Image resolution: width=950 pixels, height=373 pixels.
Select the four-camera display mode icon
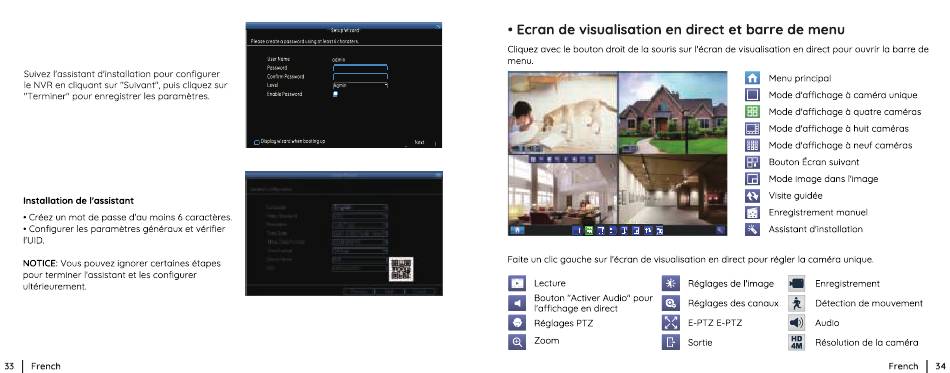click(751, 111)
